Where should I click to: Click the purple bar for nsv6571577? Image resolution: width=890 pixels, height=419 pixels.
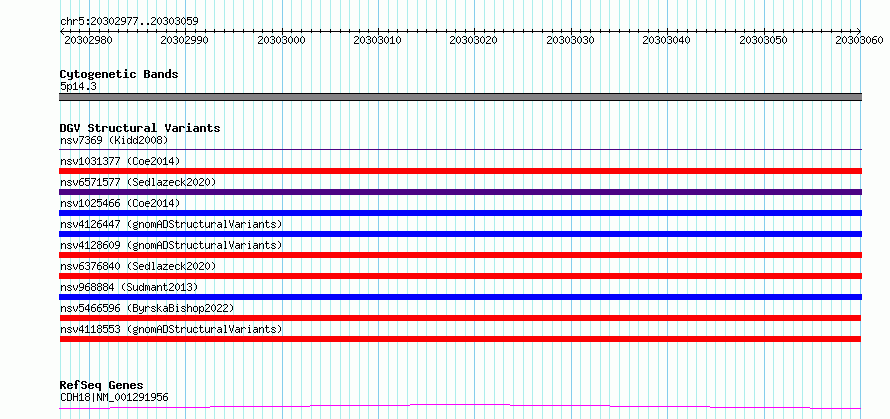(460, 192)
